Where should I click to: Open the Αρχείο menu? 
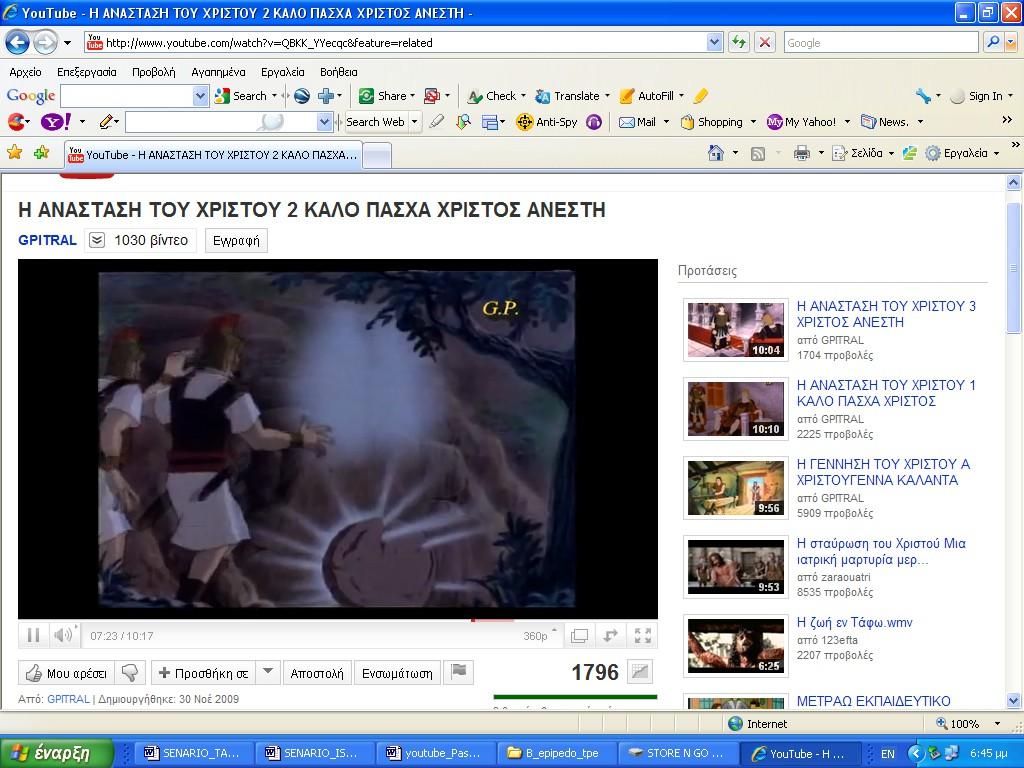coord(25,72)
